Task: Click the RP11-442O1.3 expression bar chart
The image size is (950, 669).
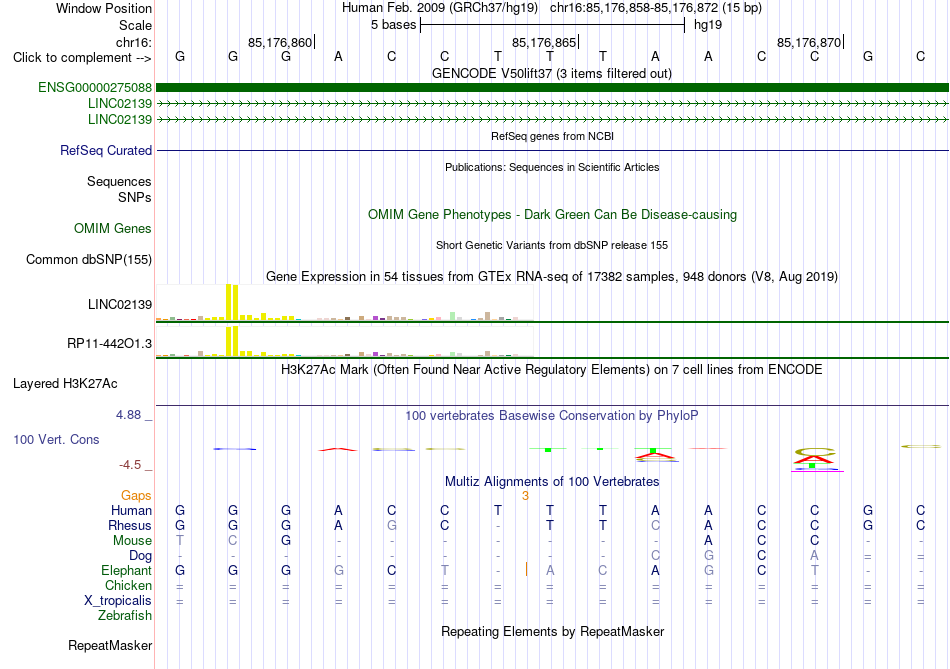Action: coord(345,342)
